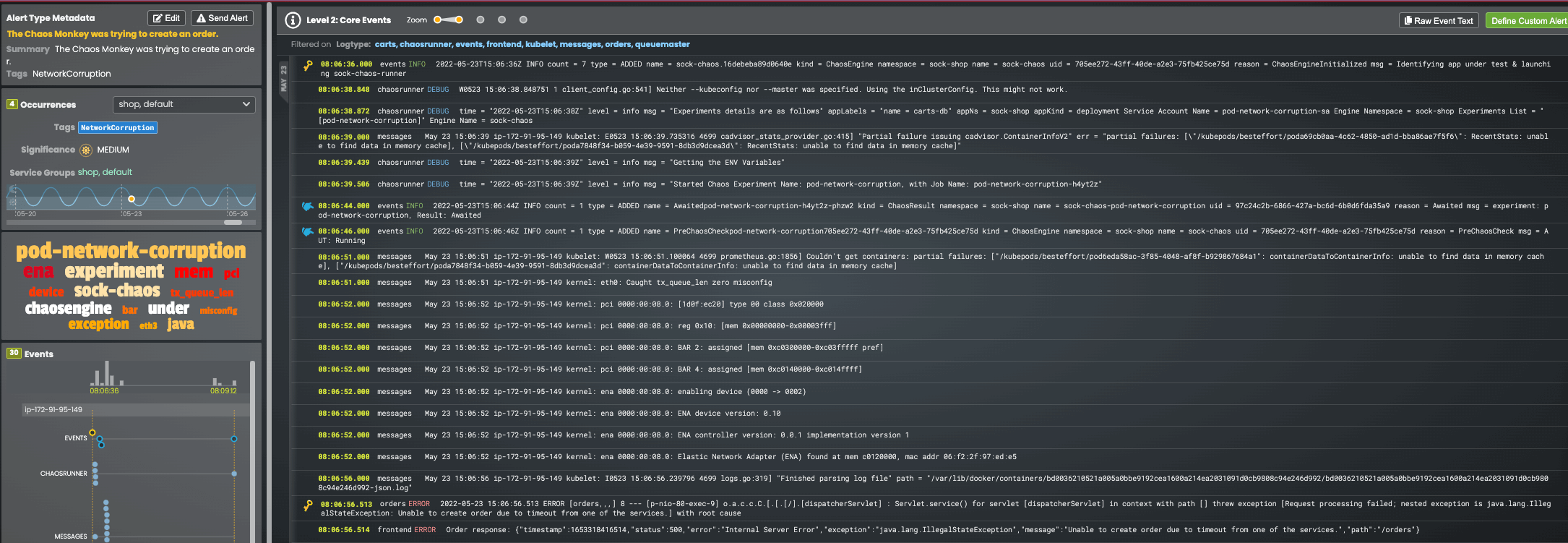Open the shop, default occurrences dropdown
This screenshot has width=1568, height=543.
click(x=184, y=104)
